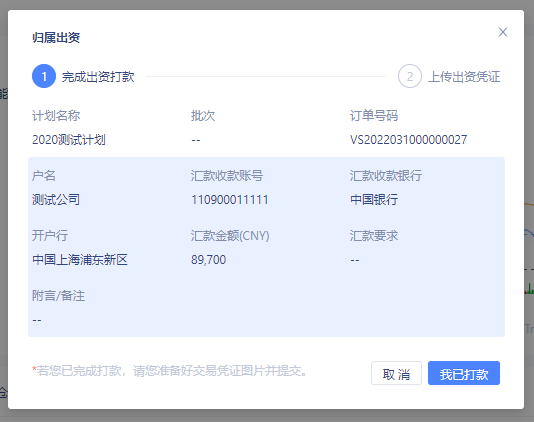This screenshot has height=422, width=534.
Task: Click the dialog title 归属出资
Action: [x=56, y=37]
